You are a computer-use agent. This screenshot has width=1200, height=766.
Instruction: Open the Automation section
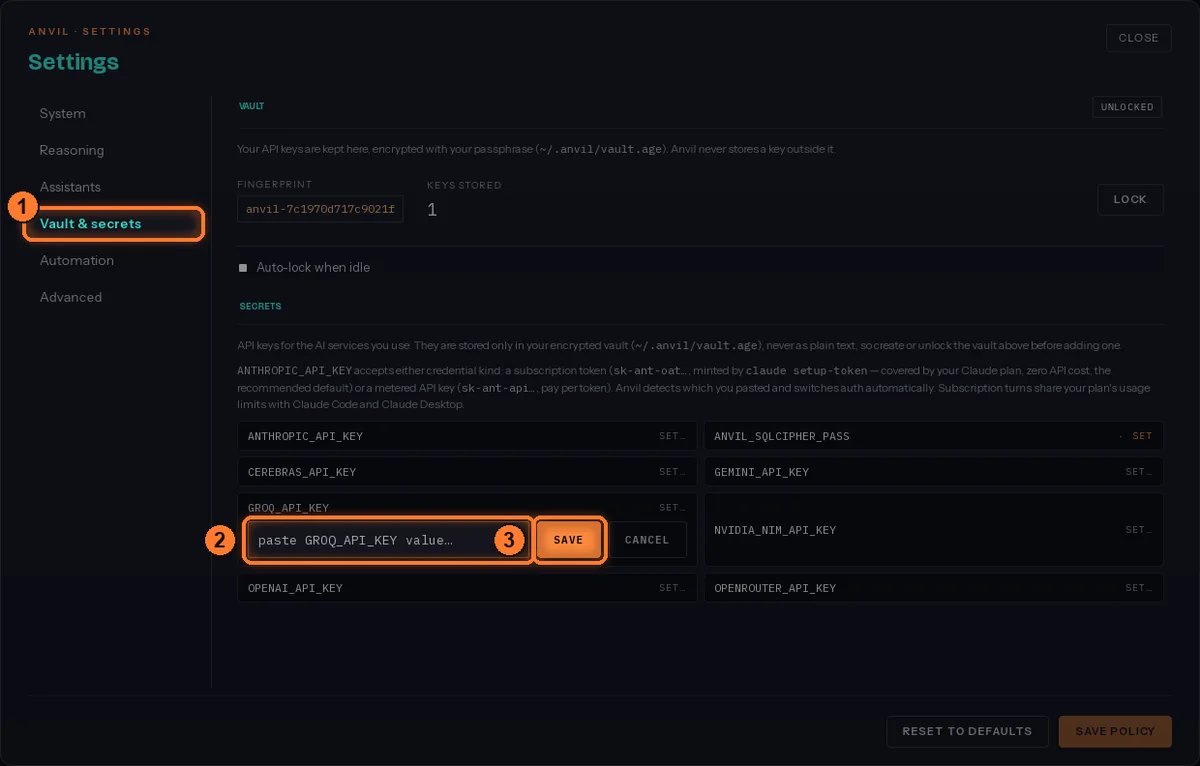coord(77,260)
